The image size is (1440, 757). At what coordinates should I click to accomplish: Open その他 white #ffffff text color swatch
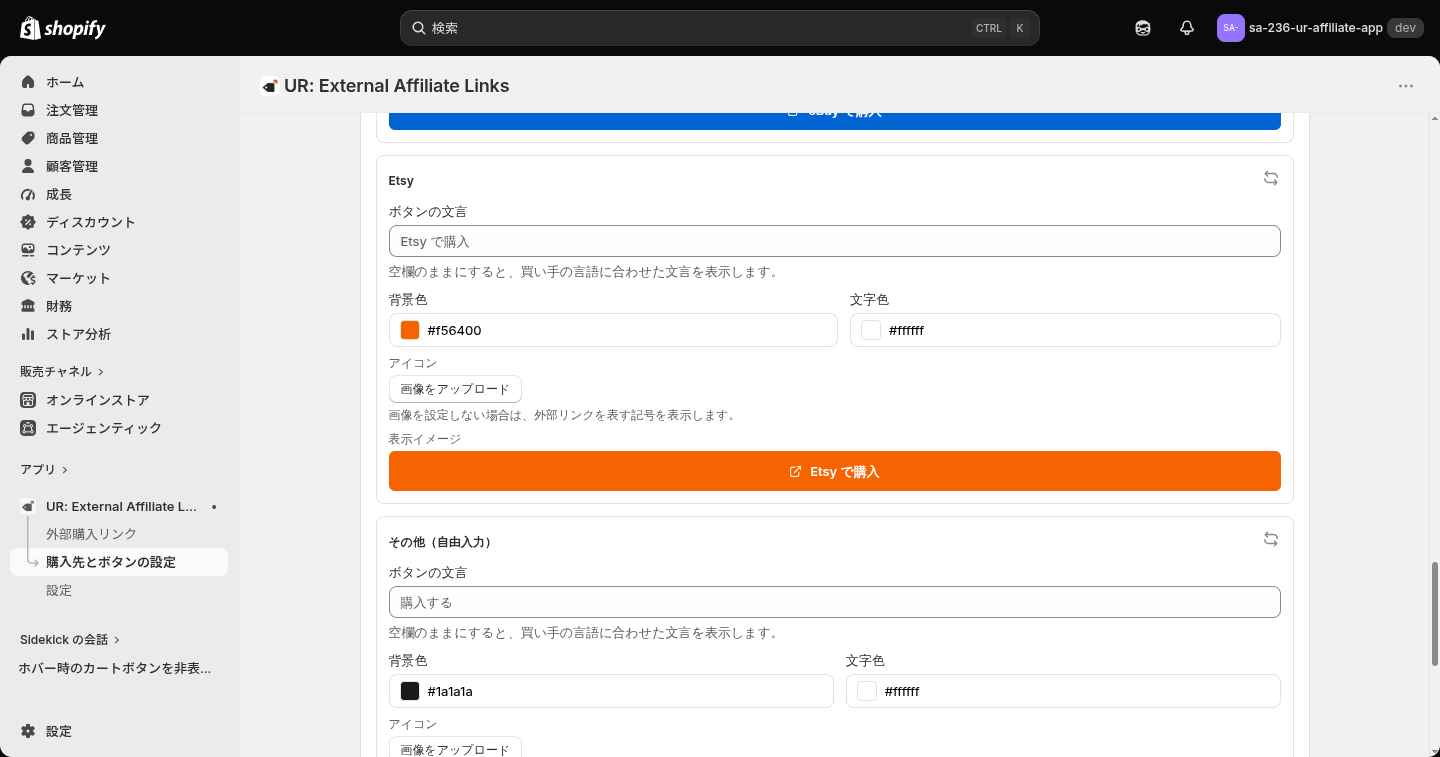[867, 691]
